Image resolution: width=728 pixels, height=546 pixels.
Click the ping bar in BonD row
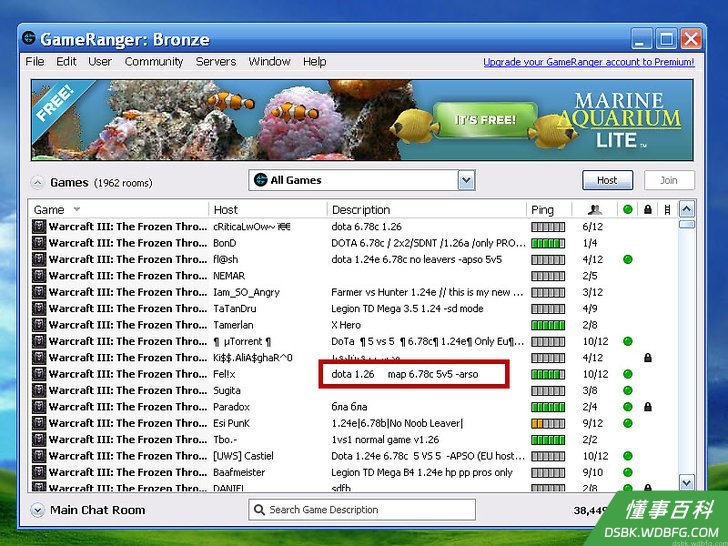coord(548,243)
